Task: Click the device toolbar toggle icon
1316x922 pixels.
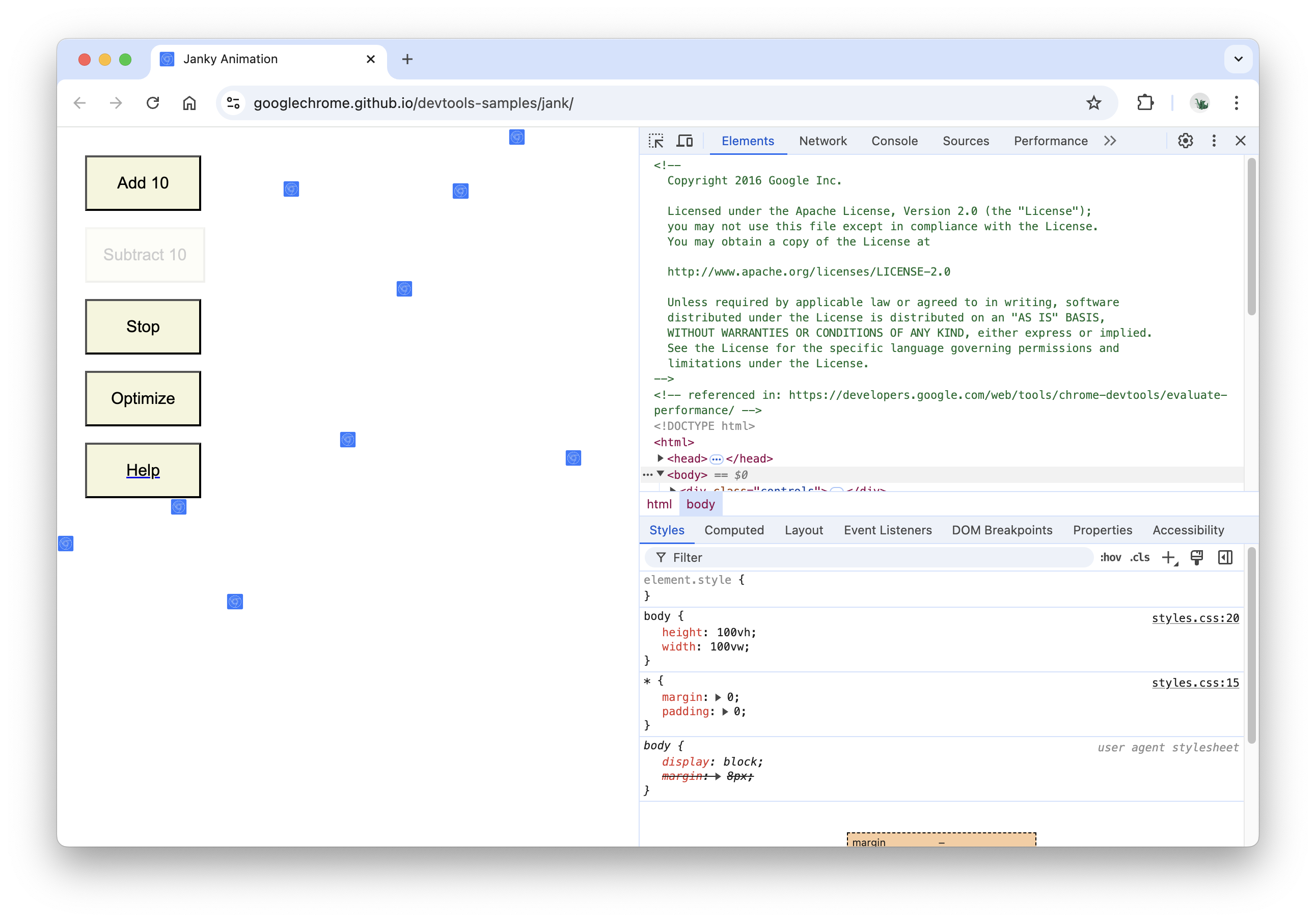Action: pyautogui.click(x=685, y=140)
